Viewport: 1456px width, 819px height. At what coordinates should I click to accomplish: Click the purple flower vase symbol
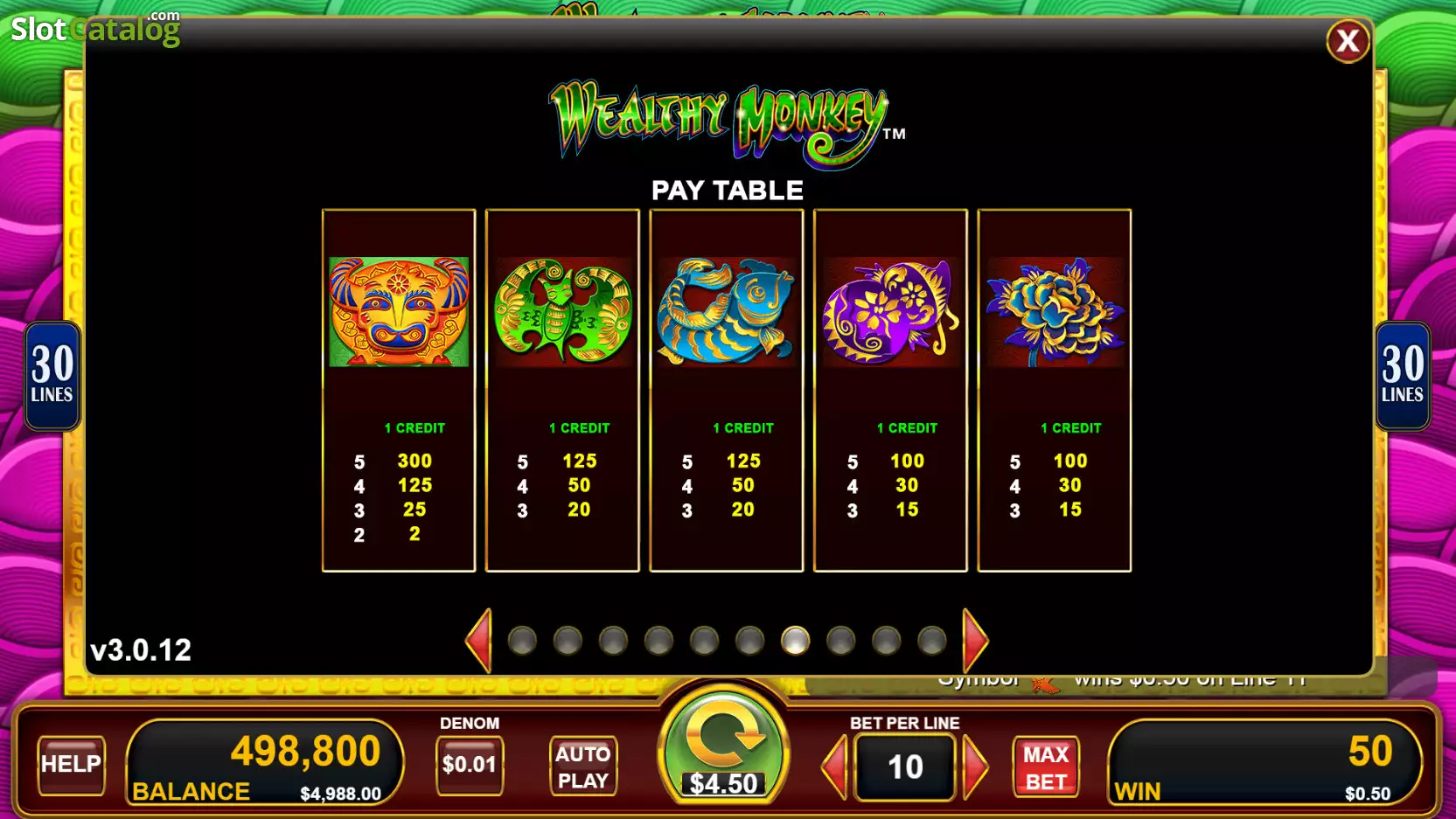click(890, 312)
